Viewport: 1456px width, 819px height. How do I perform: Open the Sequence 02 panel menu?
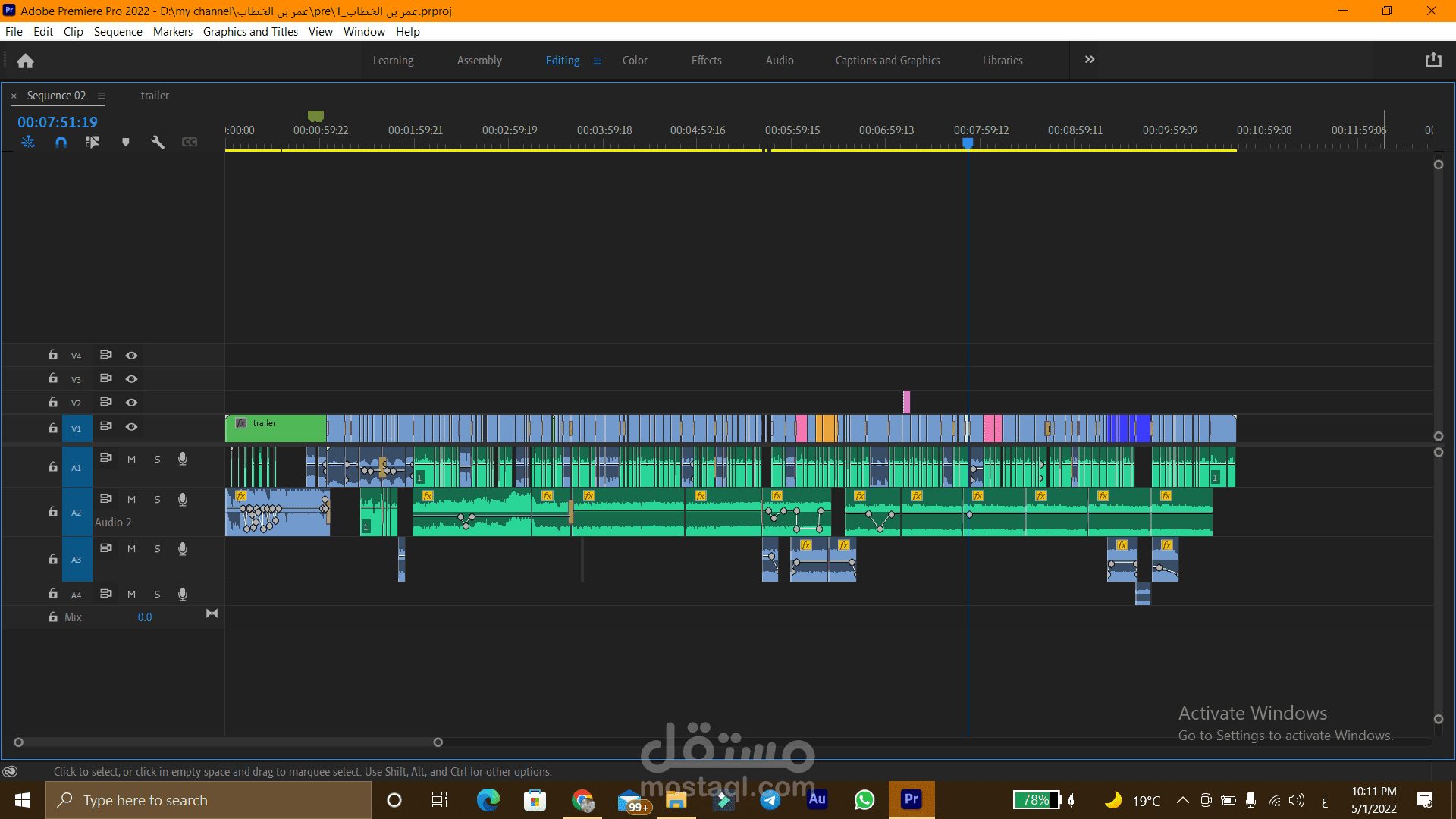(102, 96)
